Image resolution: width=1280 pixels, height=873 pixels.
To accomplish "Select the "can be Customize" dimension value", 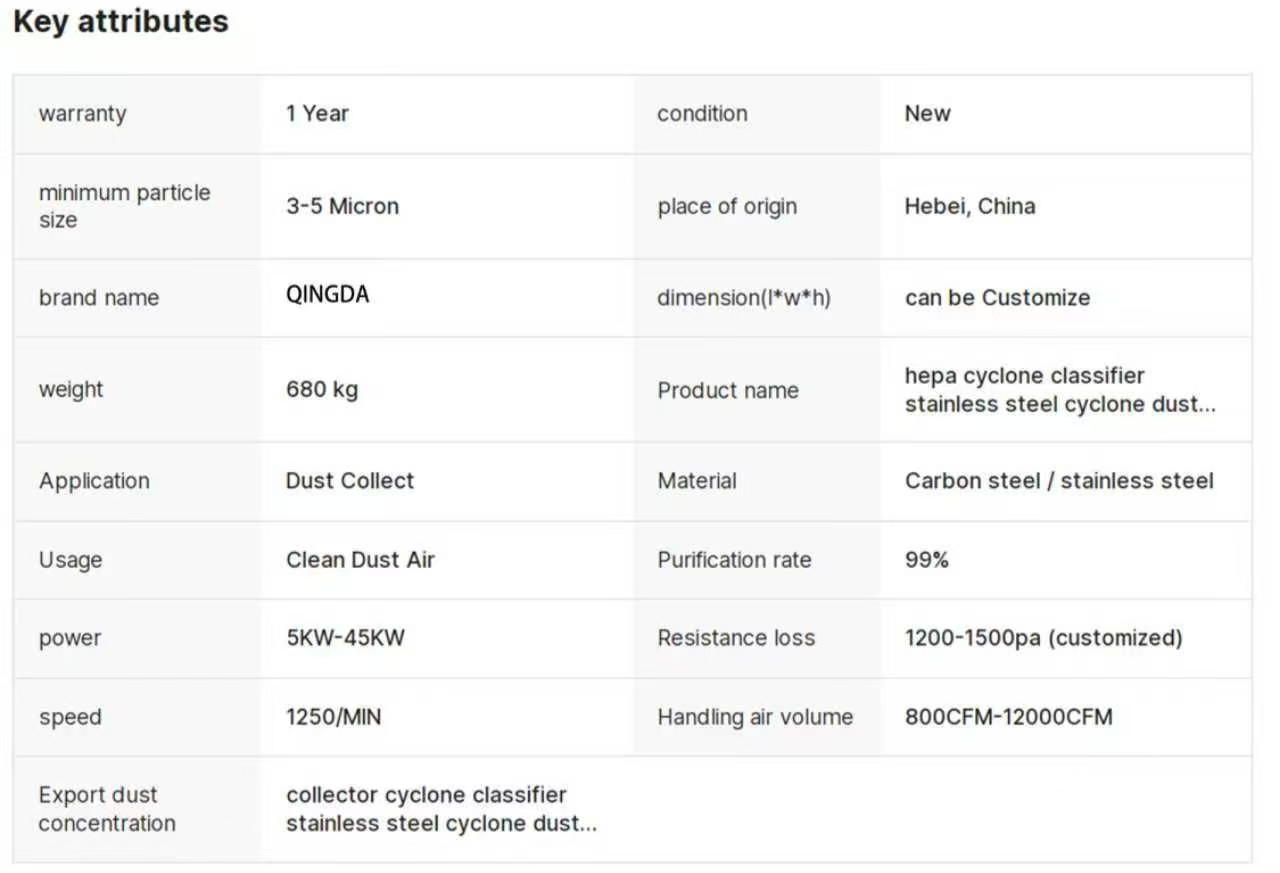I will click(997, 298).
